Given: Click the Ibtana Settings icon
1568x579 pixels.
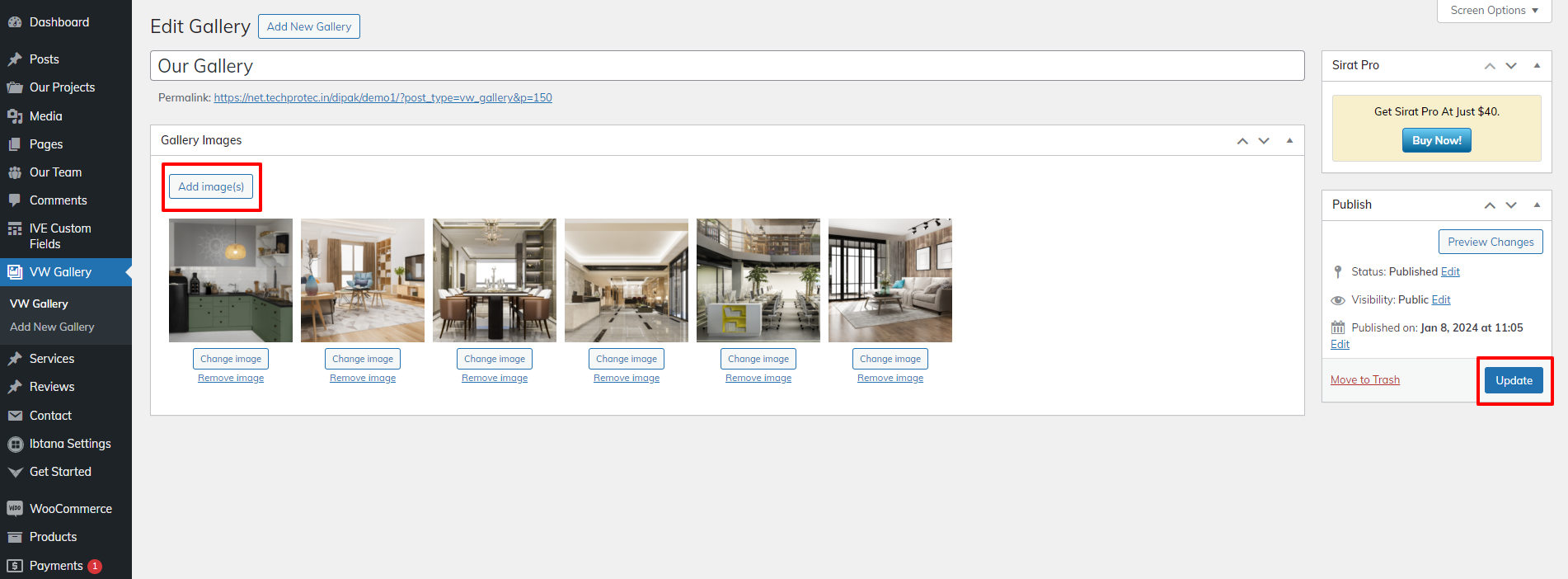Looking at the screenshot, I should (15, 444).
